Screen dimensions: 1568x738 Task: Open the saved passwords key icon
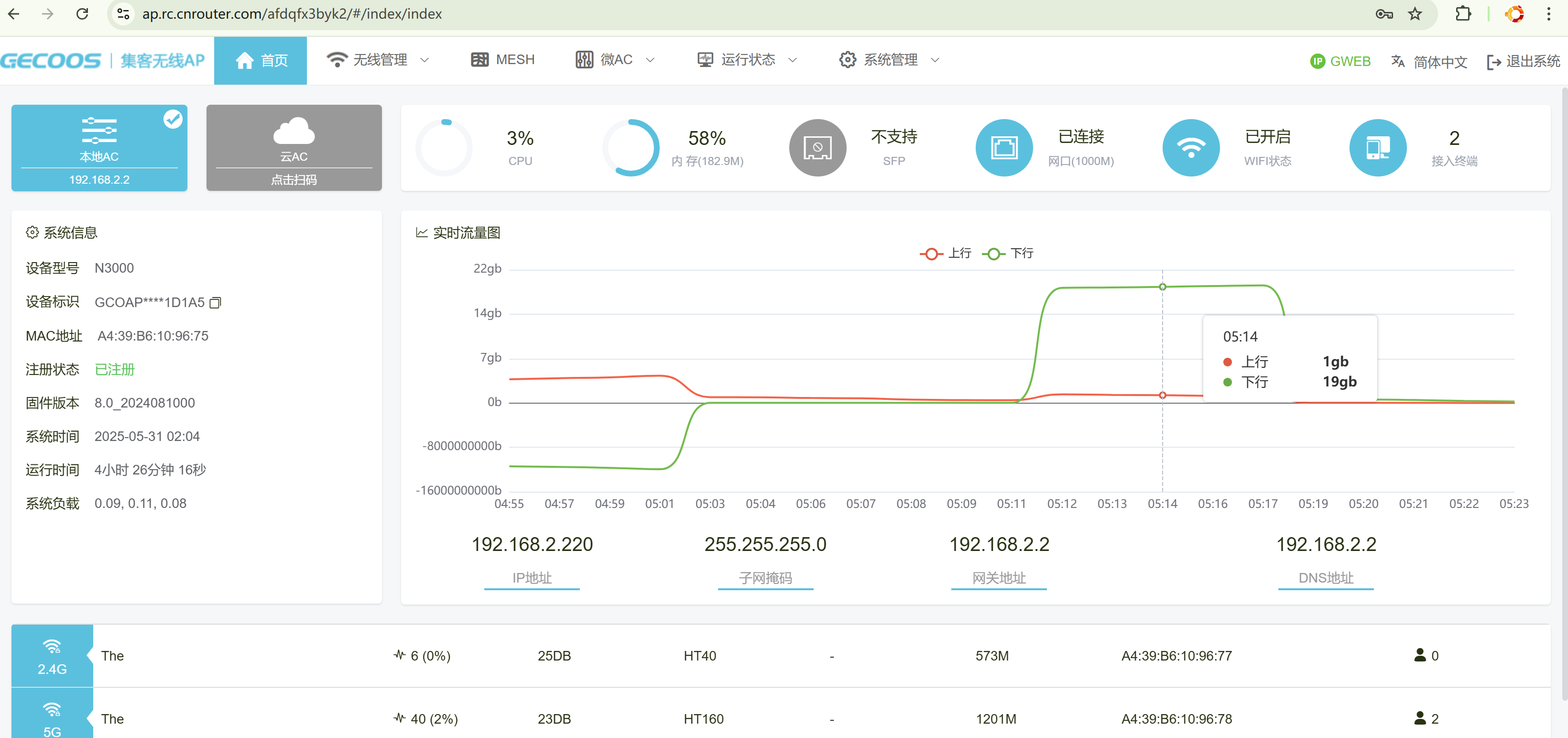pyautogui.click(x=1383, y=13)
